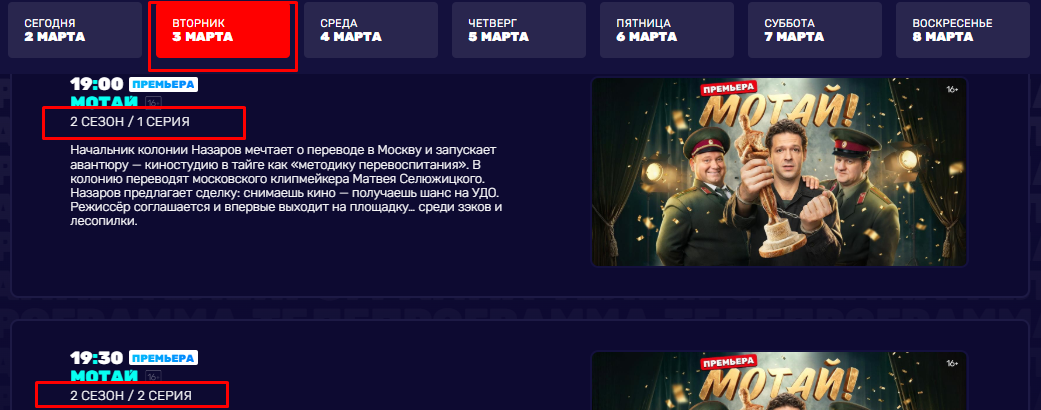Open the Мотай title at 19:00
The width and height of the screenshot is (1041, 410).
tap(104, 102)
